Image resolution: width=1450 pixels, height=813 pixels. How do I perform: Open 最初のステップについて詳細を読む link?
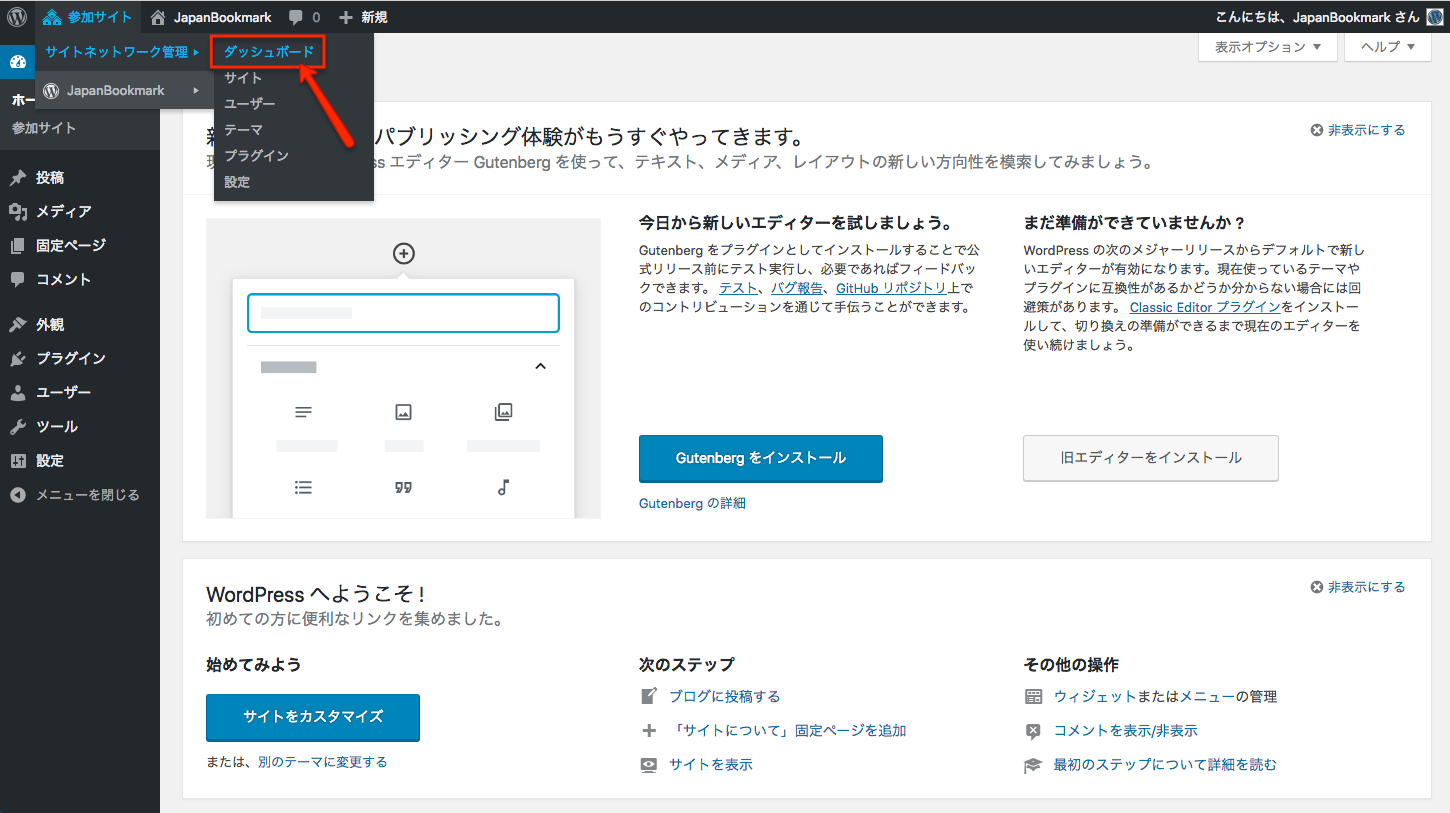(x=1165, y=765)
